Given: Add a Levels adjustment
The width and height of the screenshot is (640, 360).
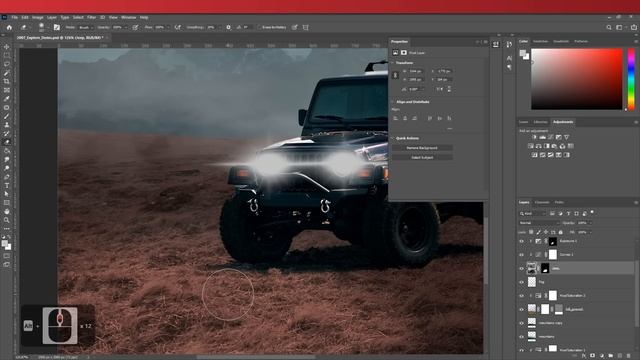Looking at the screenshot, I should tap(542, 137).
